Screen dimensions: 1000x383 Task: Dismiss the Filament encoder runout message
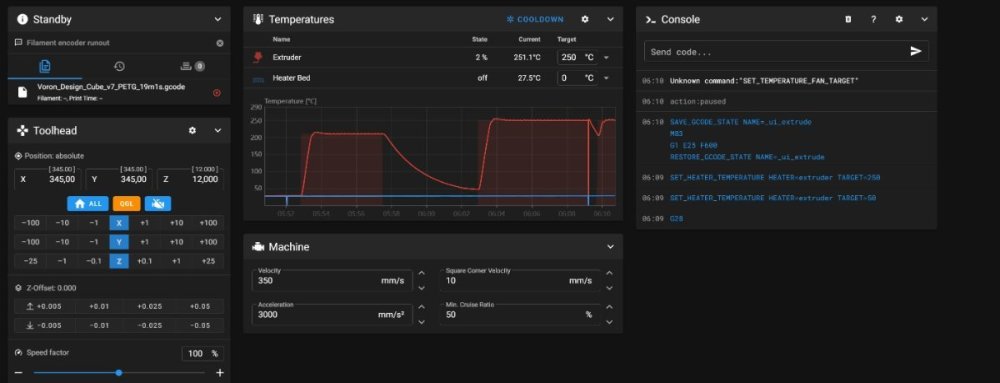[x=219, y=43]
